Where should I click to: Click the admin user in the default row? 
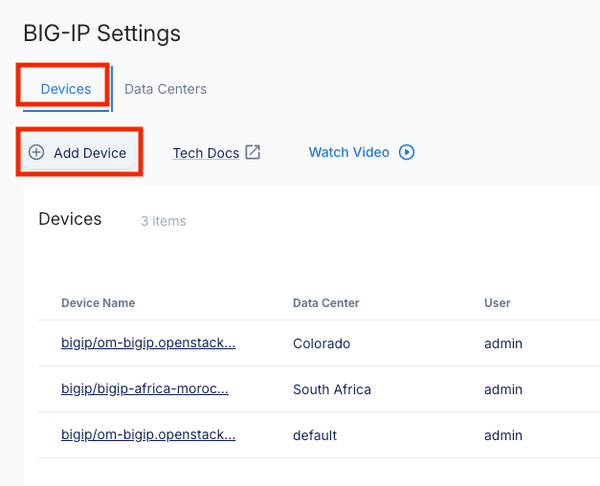pyautogui.click(x=503, y=436)
